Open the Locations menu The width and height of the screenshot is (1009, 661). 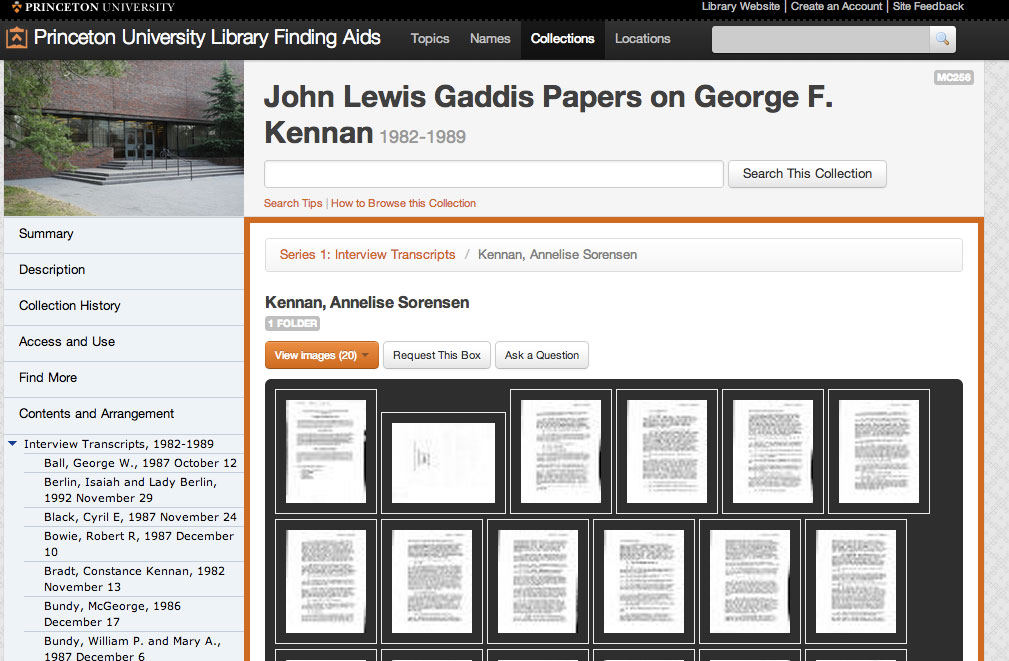point(642,39)
